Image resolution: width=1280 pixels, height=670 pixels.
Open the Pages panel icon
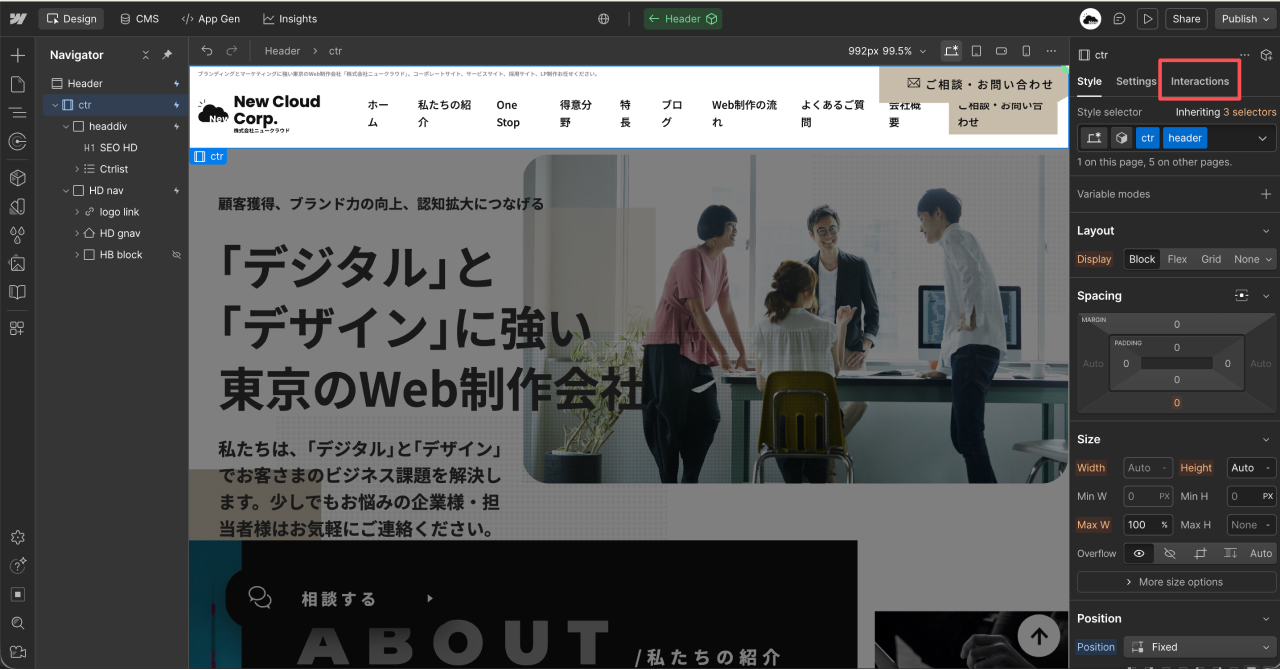(x=17, y=84)
